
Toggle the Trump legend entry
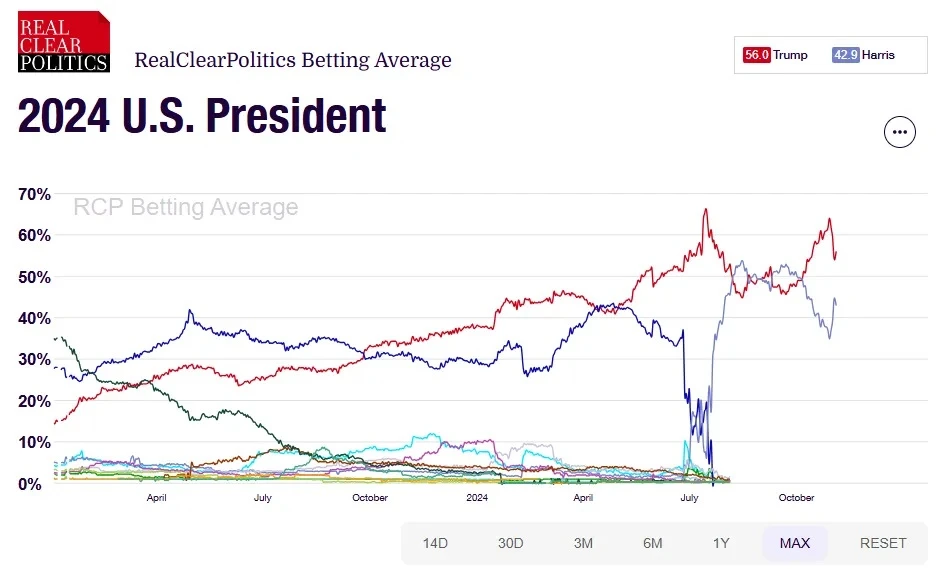[x=775, y=55]
